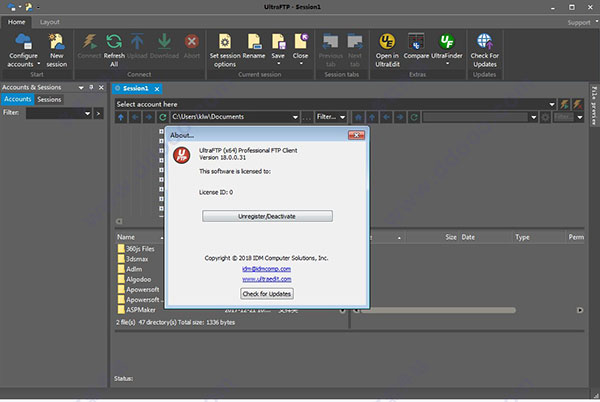Viewport: 600px width, 402px height.
Task: Launch the Compare tool
Action: click(x=416, y=46)
